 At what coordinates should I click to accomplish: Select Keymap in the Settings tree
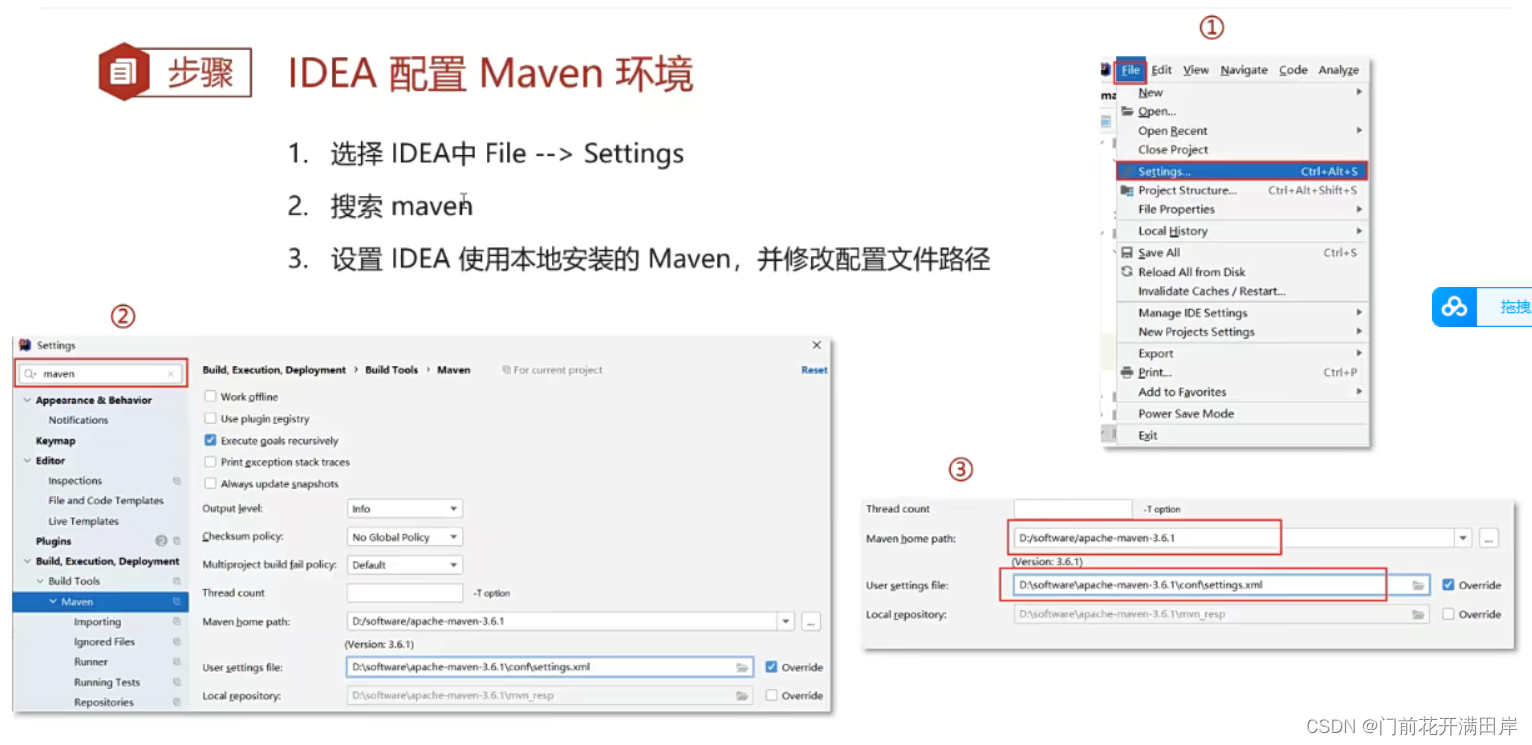pos(56,441)
